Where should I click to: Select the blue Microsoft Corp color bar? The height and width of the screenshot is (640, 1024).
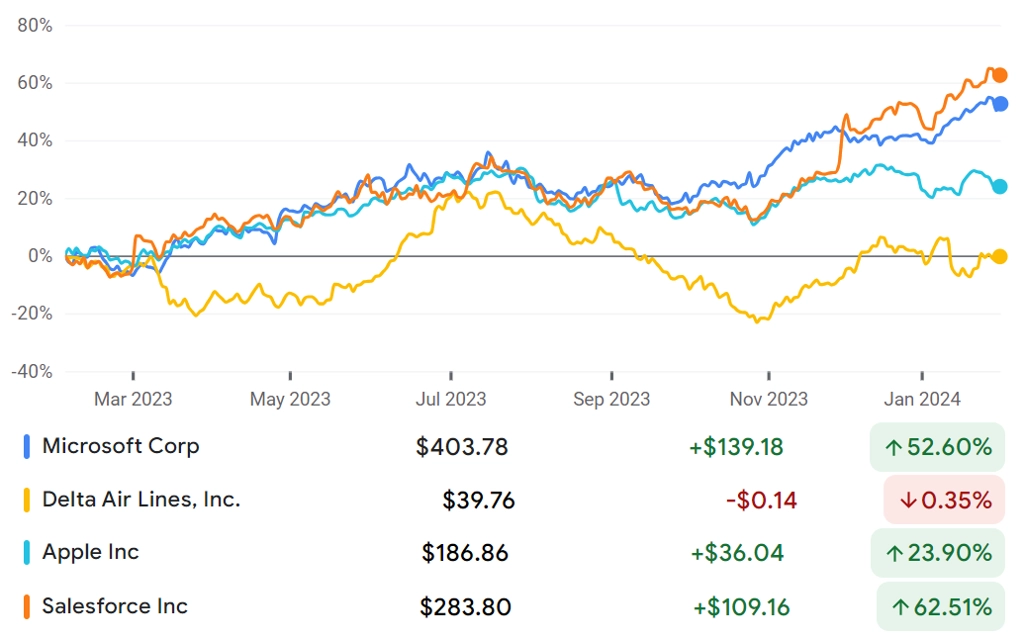pos(27,447)
